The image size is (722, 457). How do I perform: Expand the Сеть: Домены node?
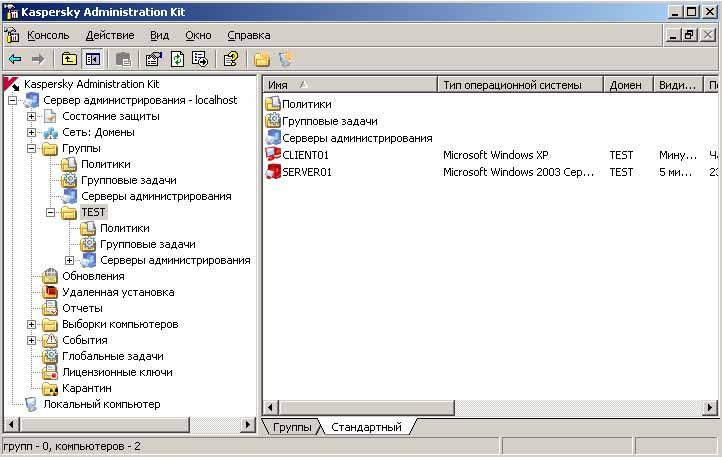(x=31, y=132)
